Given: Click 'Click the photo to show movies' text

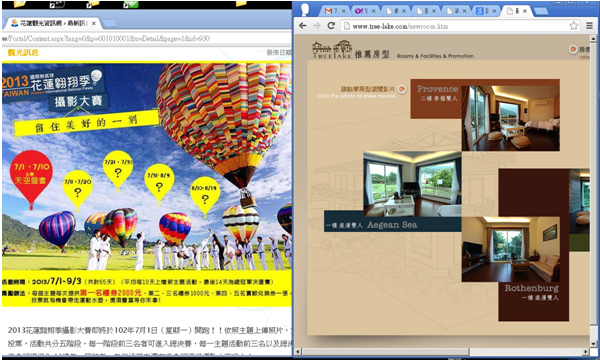Looking at the screenshot, I should 356,96.
